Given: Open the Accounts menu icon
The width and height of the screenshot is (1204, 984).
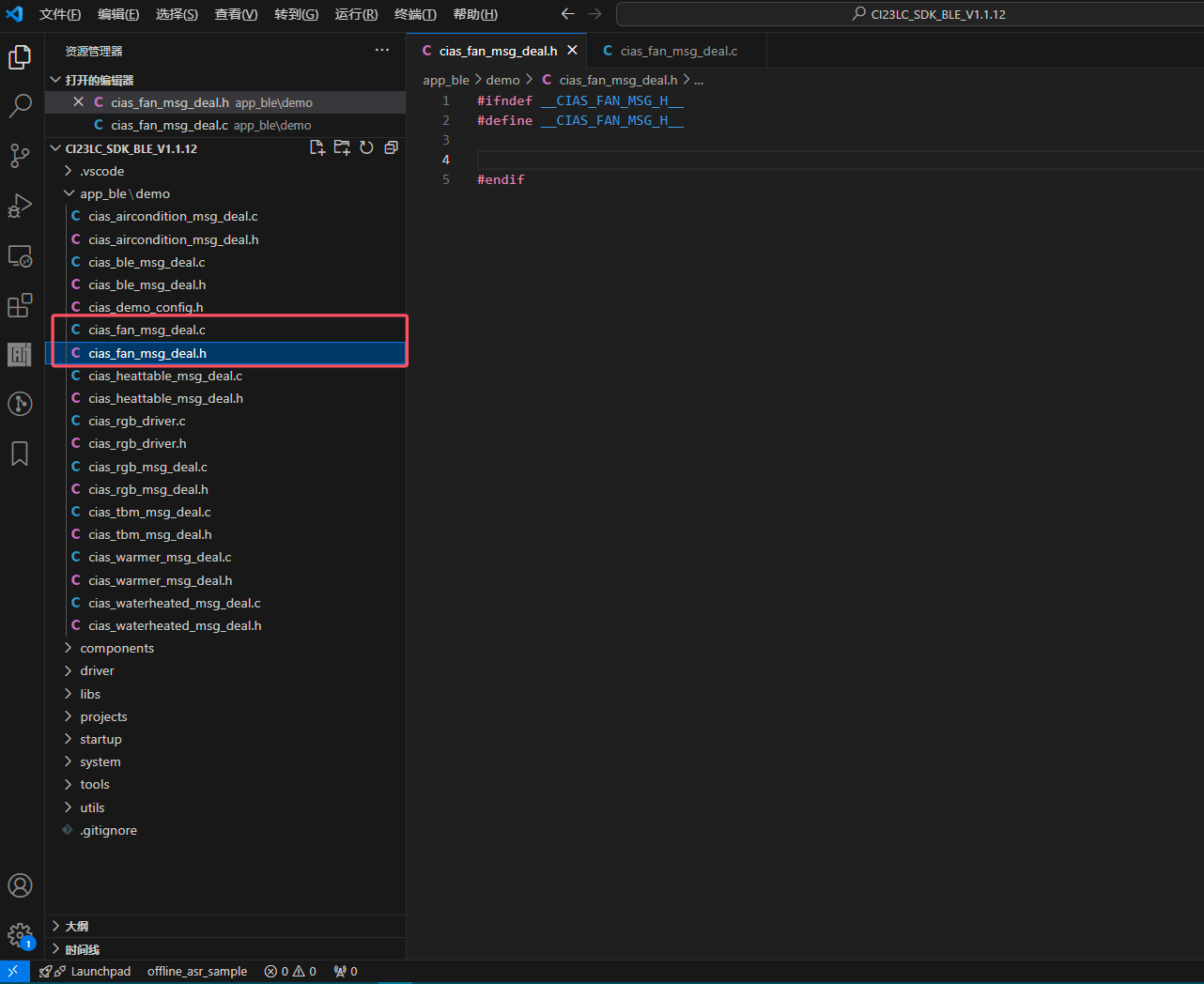Looking at the screenshot, I should 20,885.
